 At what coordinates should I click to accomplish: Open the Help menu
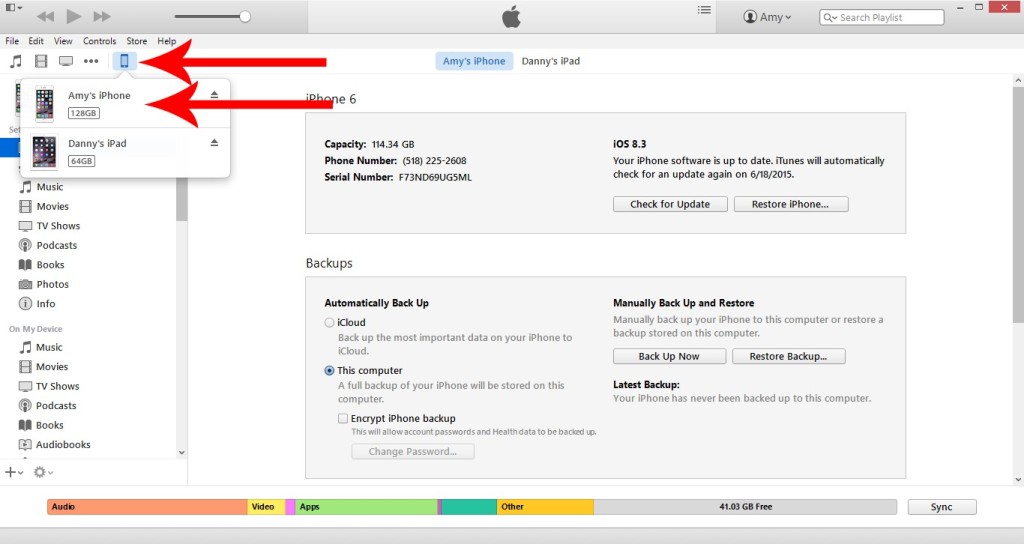click(x=167, y=40)
